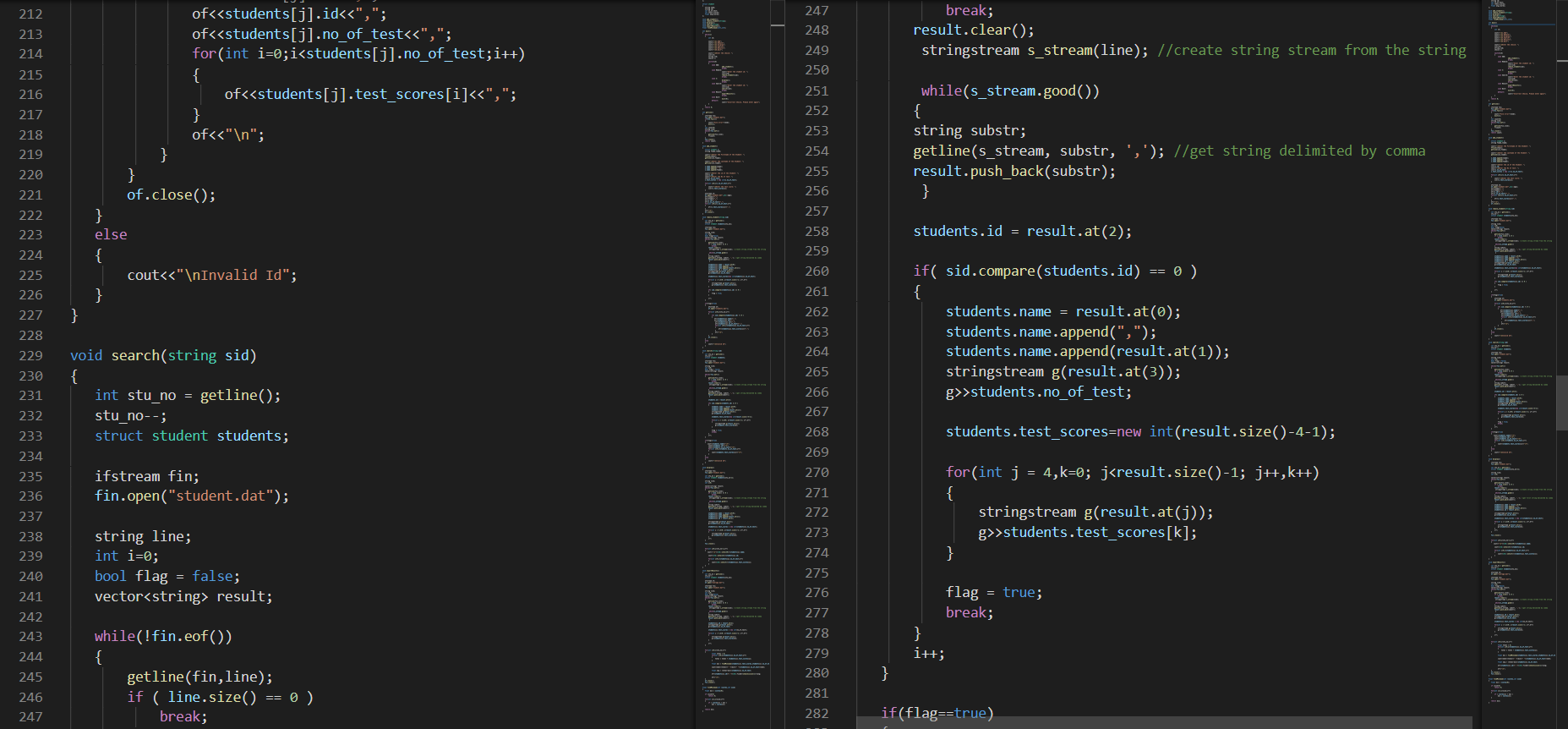Click the 'ifstream fin;' declaration
The width and height of the screenshot is (1568, 729).
pyautogui.click(x=147, y=476)
